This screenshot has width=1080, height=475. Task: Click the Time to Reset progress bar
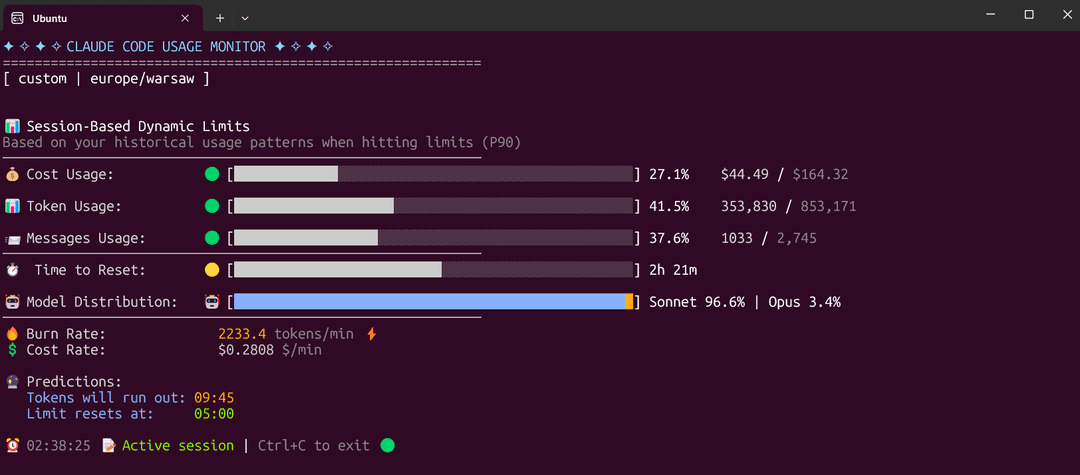pyautogui.click(x=434, y=270)
